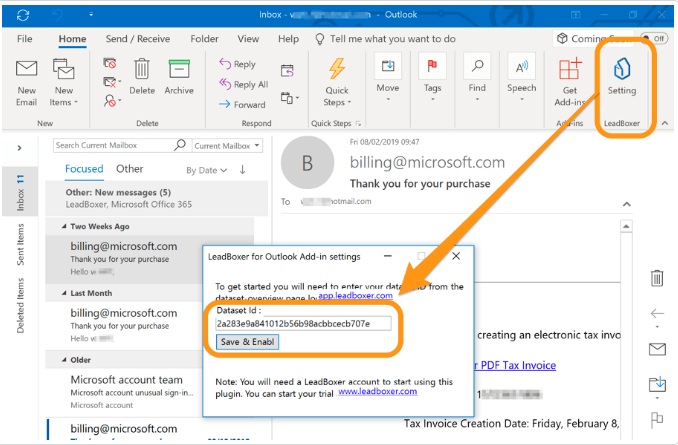Click Reply All in the ribbon
This screenshot has height=445, width=678.
click(x=243, y=84)
